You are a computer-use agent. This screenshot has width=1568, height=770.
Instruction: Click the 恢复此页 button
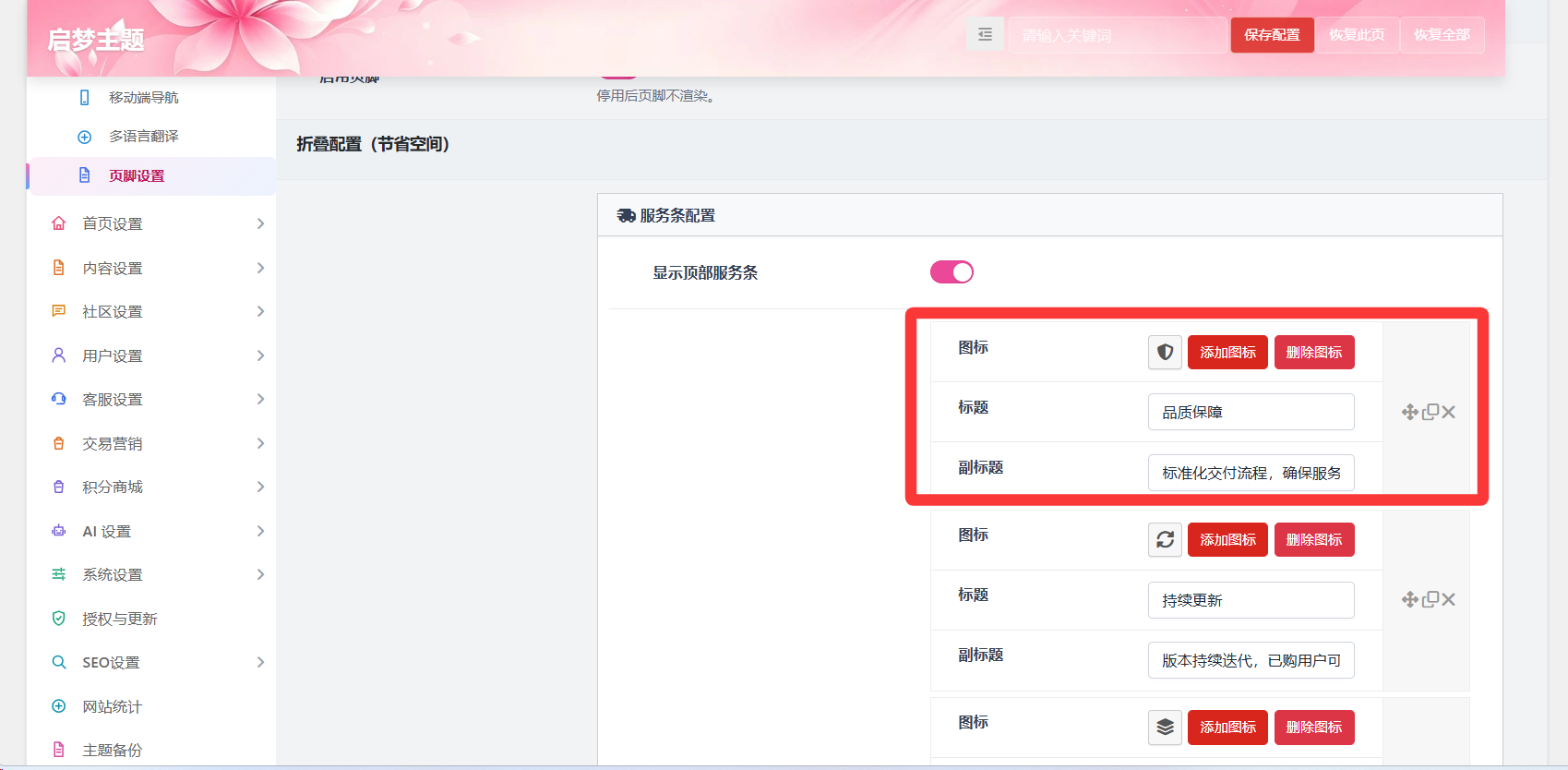(1357, 35)
